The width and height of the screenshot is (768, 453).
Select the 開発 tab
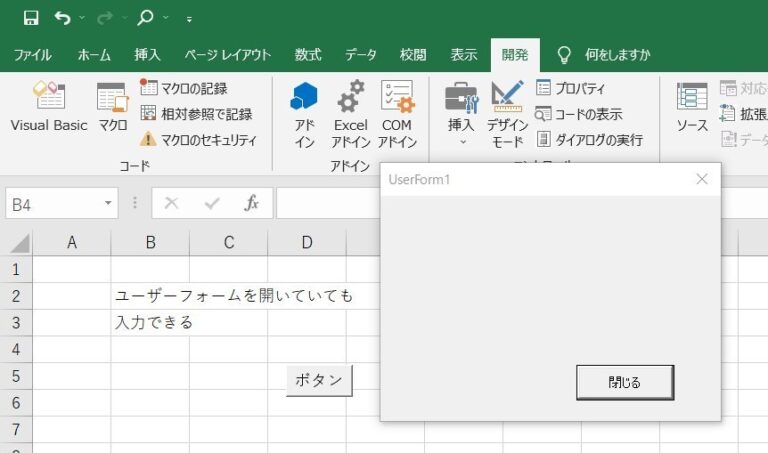pos(515,54)
